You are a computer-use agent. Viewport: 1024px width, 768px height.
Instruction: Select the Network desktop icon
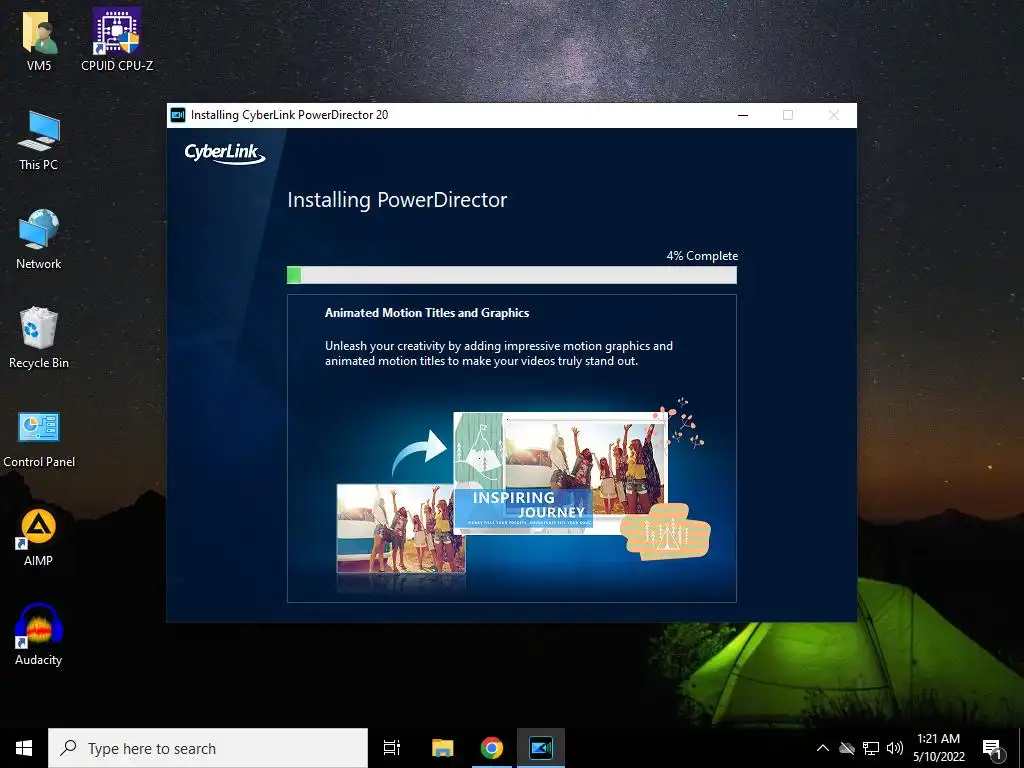coord(39,239)
